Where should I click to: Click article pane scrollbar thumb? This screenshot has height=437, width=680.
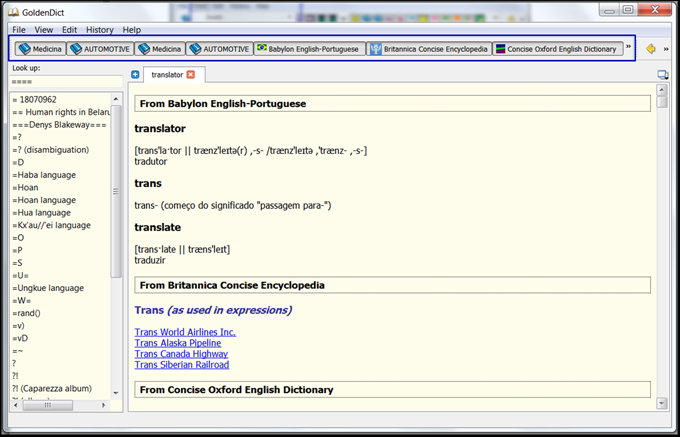[x=661, y=102]
